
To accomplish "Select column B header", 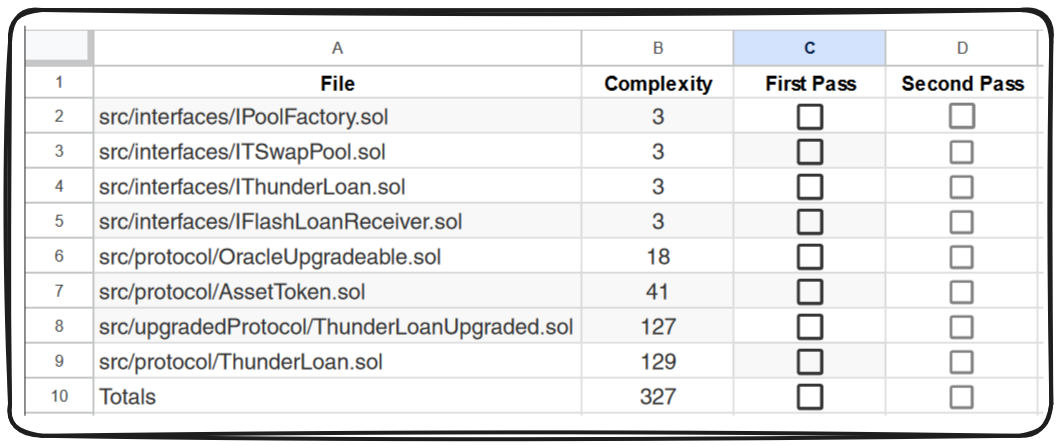I will point(657,48).
